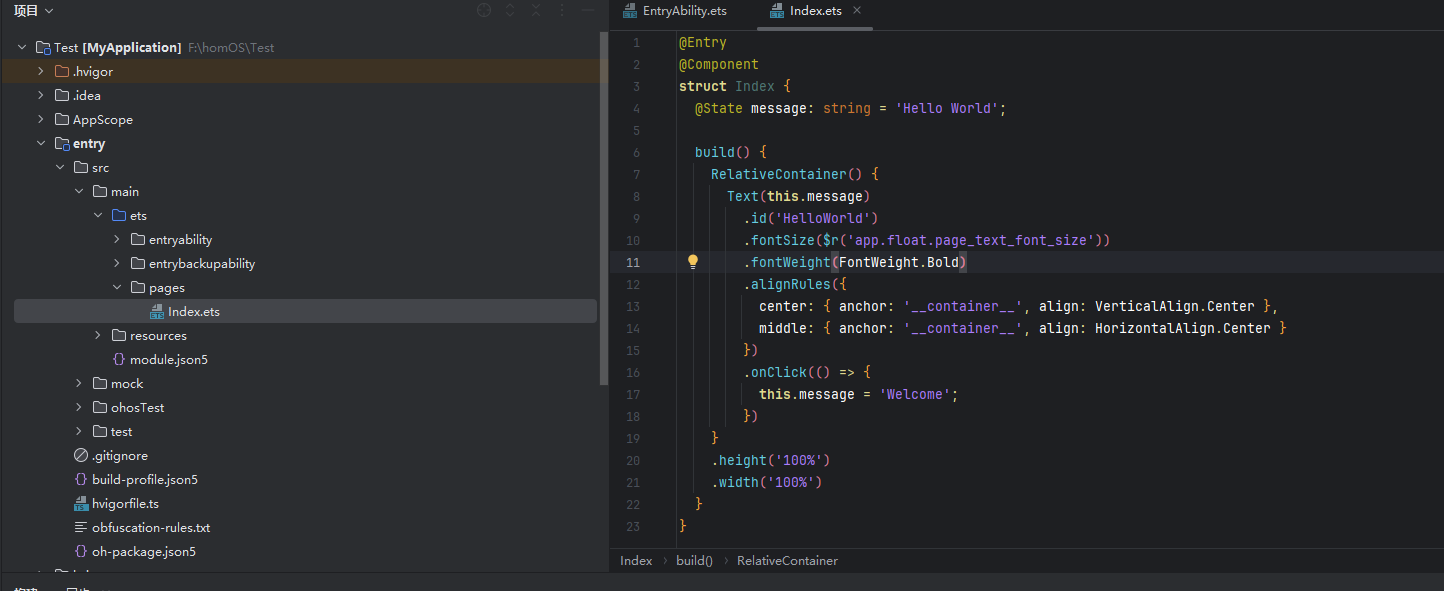This screenshot has height=591, width=1444.
Task: Click the Collapse All icon in project panel
Action: [x=536, y=10]
